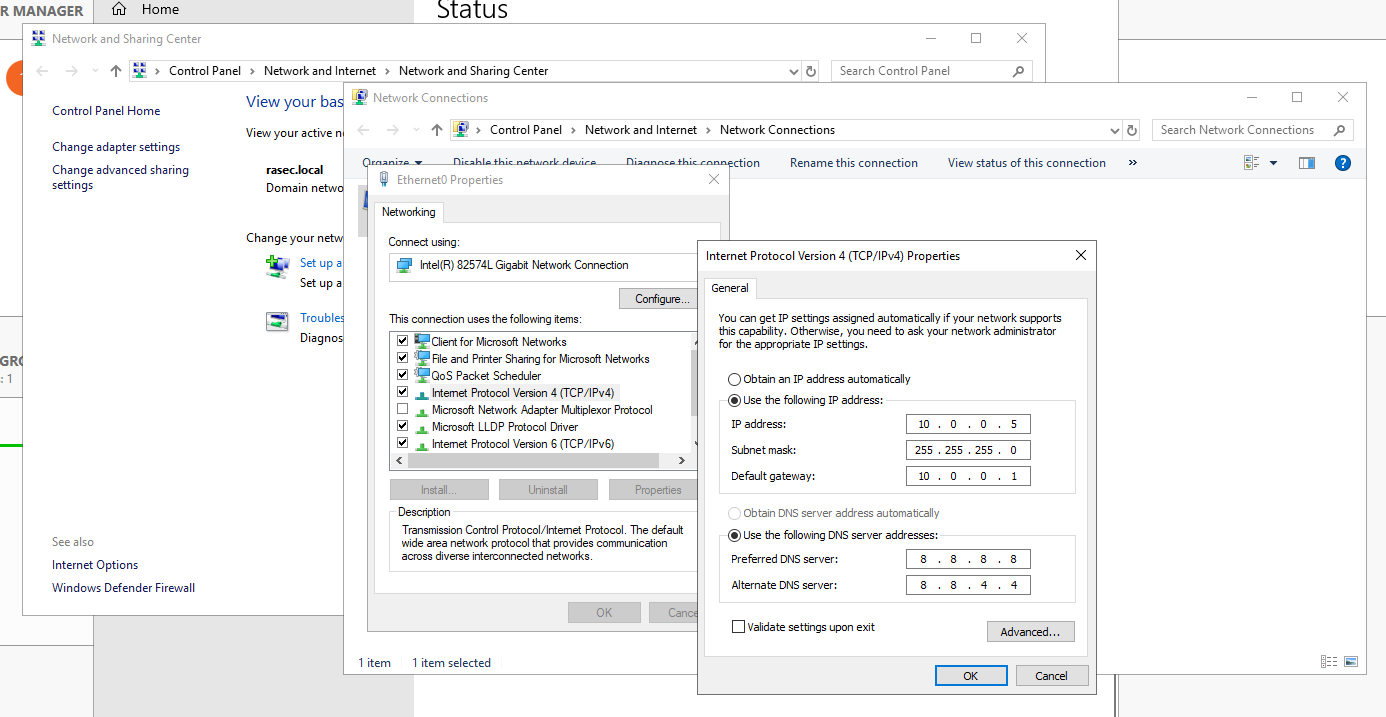Open recent locations dropdown in Network and Sharing Center

pos(95,71)
